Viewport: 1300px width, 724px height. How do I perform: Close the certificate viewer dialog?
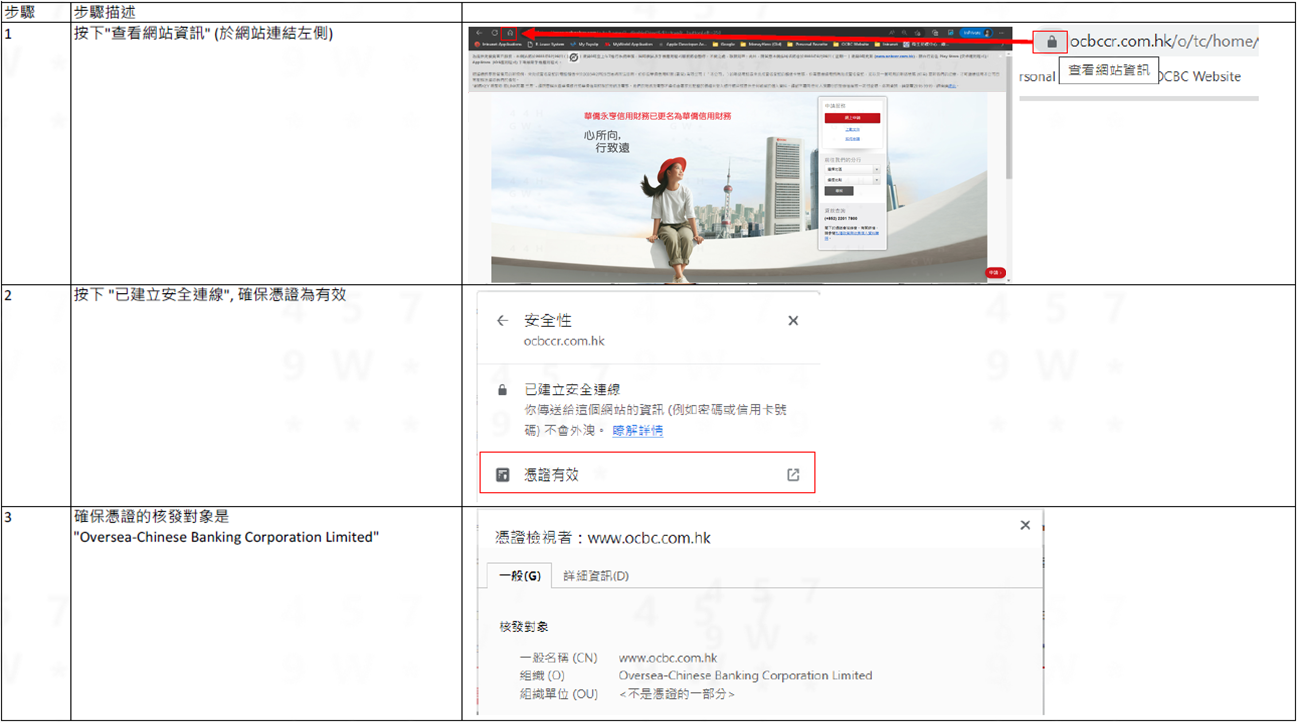1025,525
